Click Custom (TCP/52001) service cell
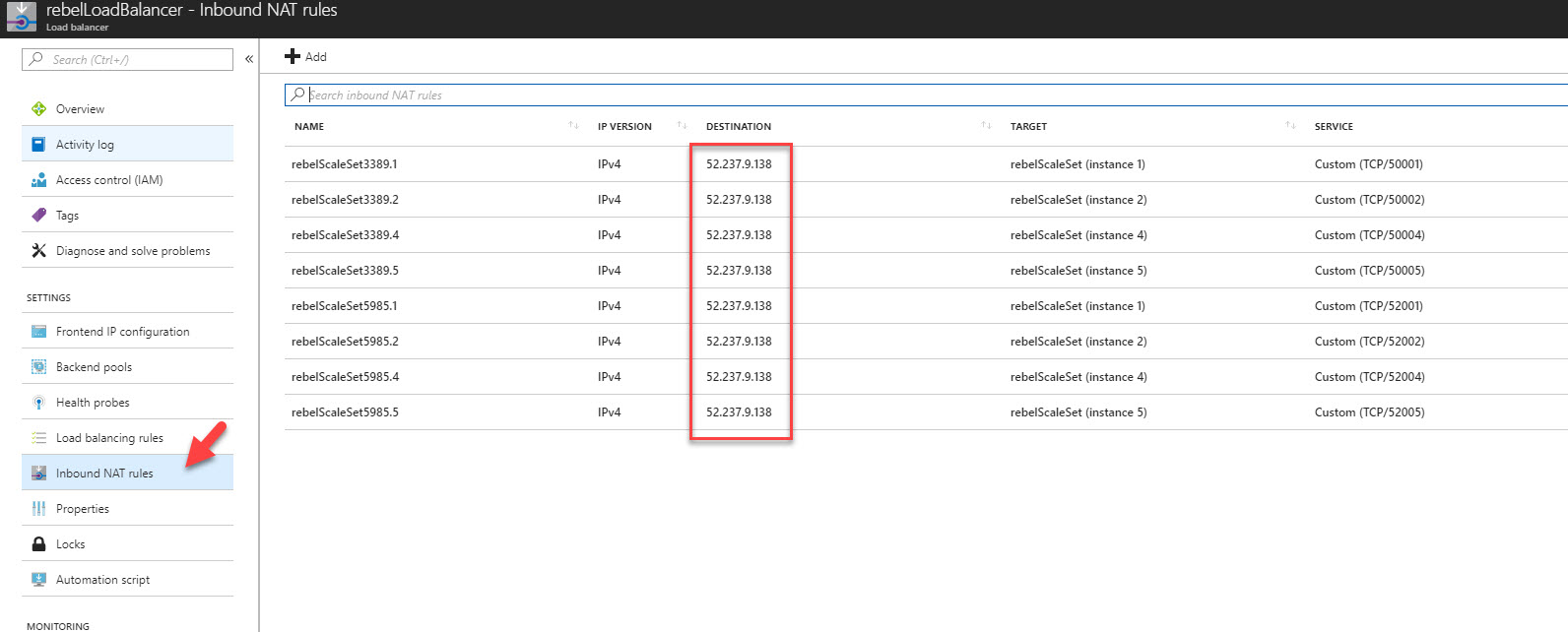Image resolution: width=1568 pixels, height=632 pixels. point(1369,306)
